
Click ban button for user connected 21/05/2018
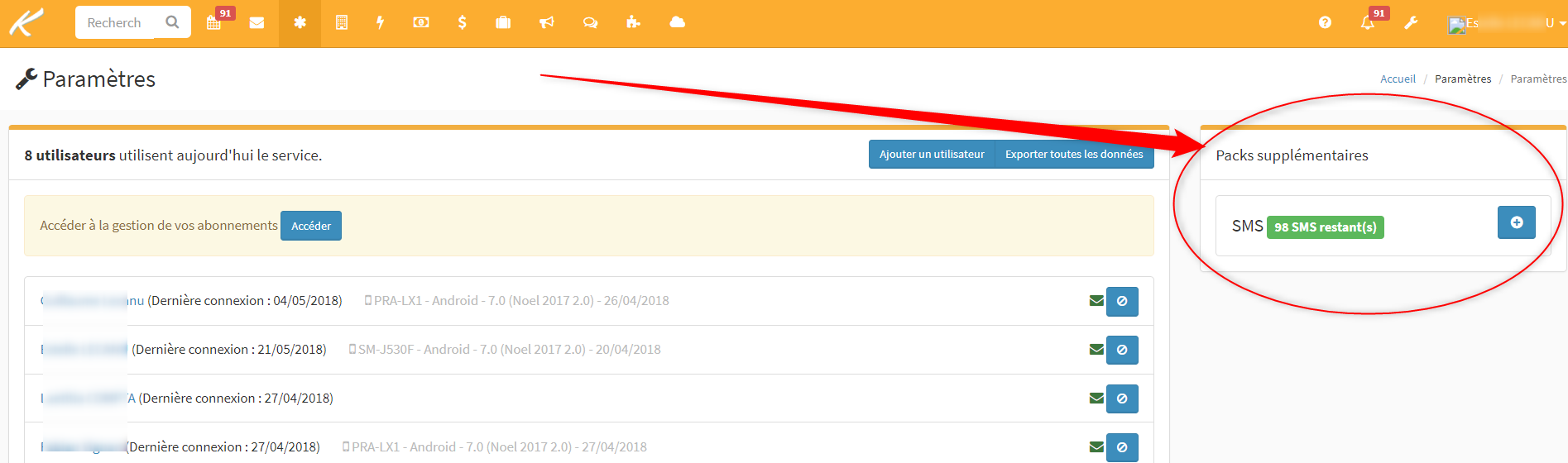tap(1122, 351)
